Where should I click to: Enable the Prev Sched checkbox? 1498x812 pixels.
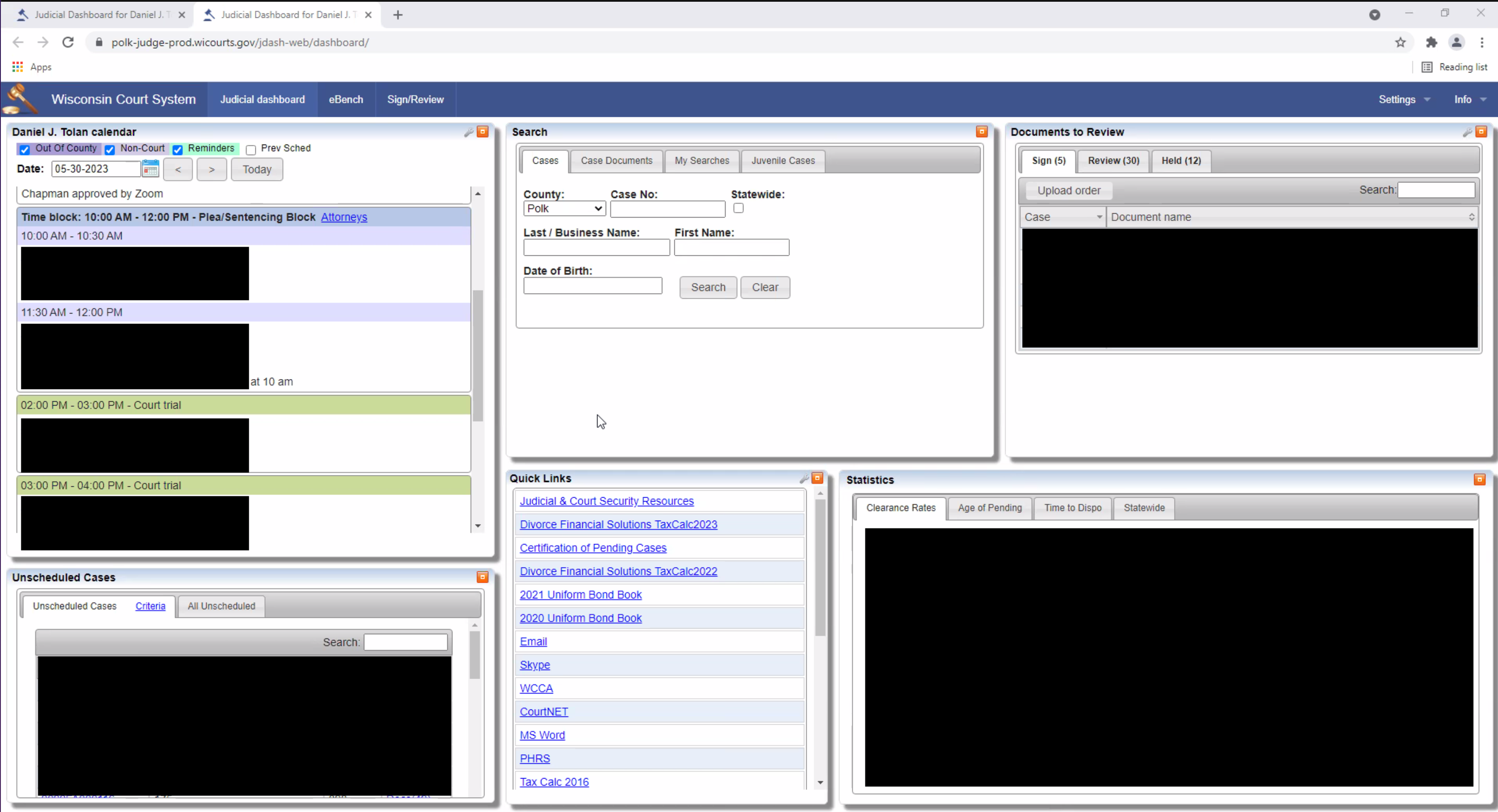tap(251, 149)
